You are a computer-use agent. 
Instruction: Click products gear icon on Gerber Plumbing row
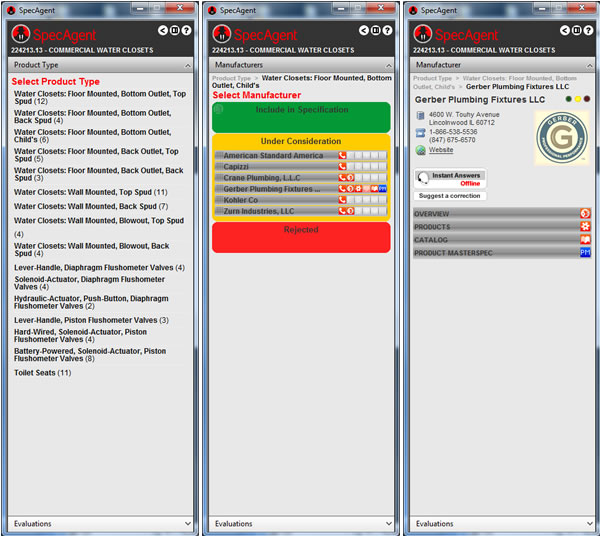coord(359,189)
